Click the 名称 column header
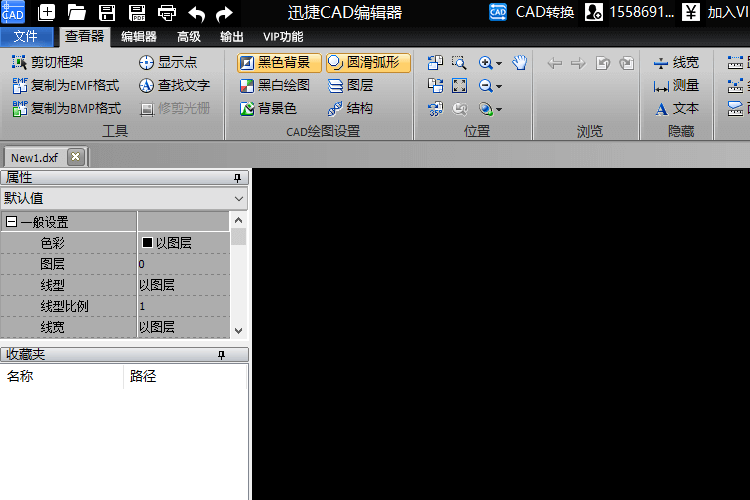 click(62, 376)
